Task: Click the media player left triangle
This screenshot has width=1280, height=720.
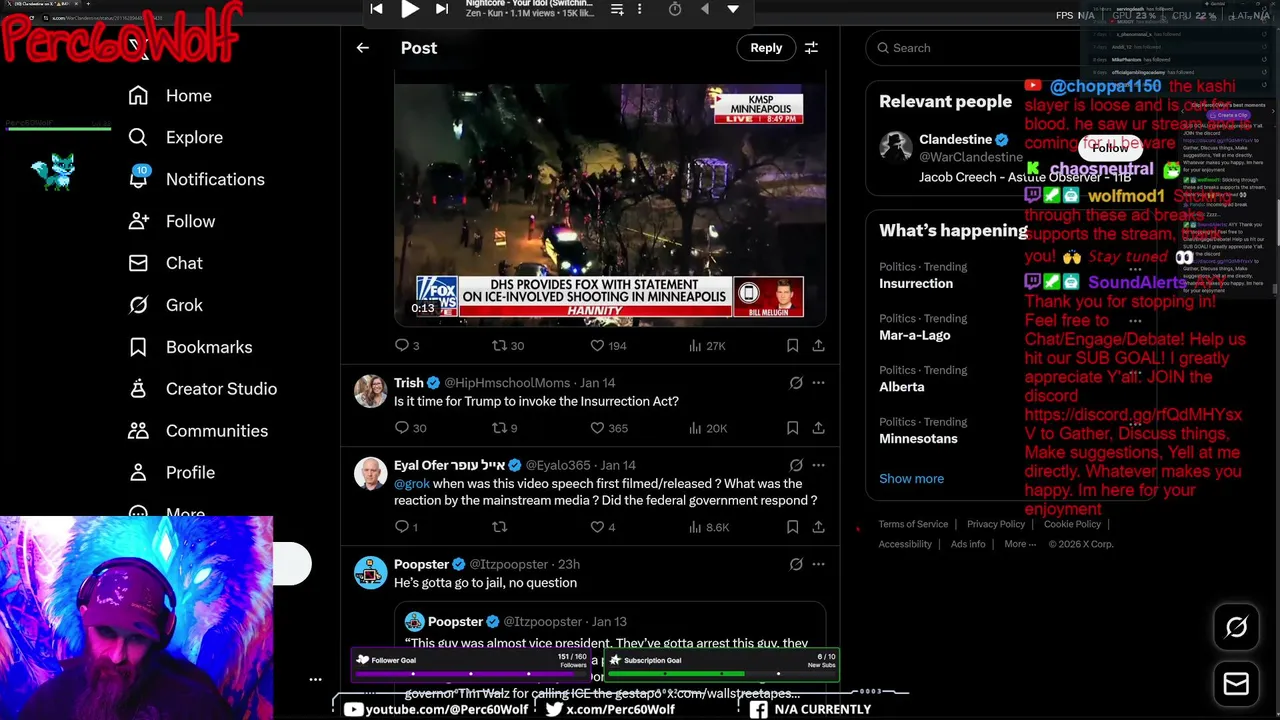Action: tap(704, 9)
